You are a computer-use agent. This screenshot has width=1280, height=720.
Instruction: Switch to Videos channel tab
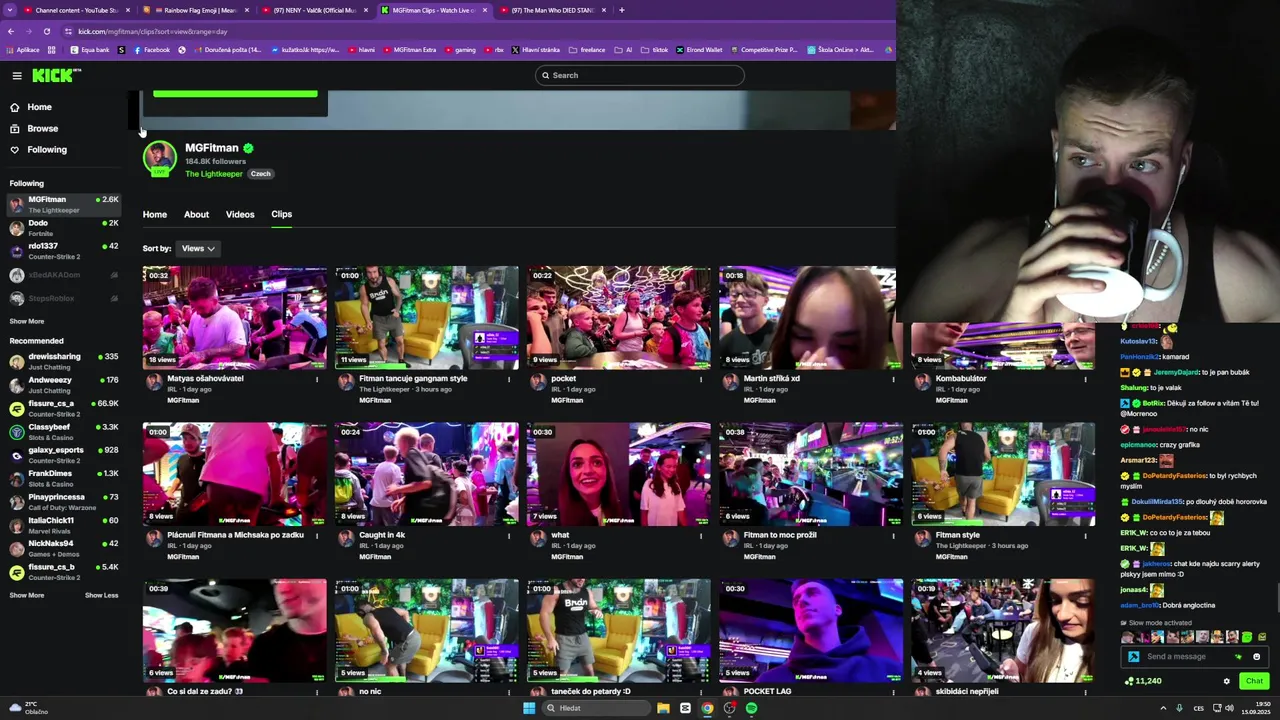240,214
